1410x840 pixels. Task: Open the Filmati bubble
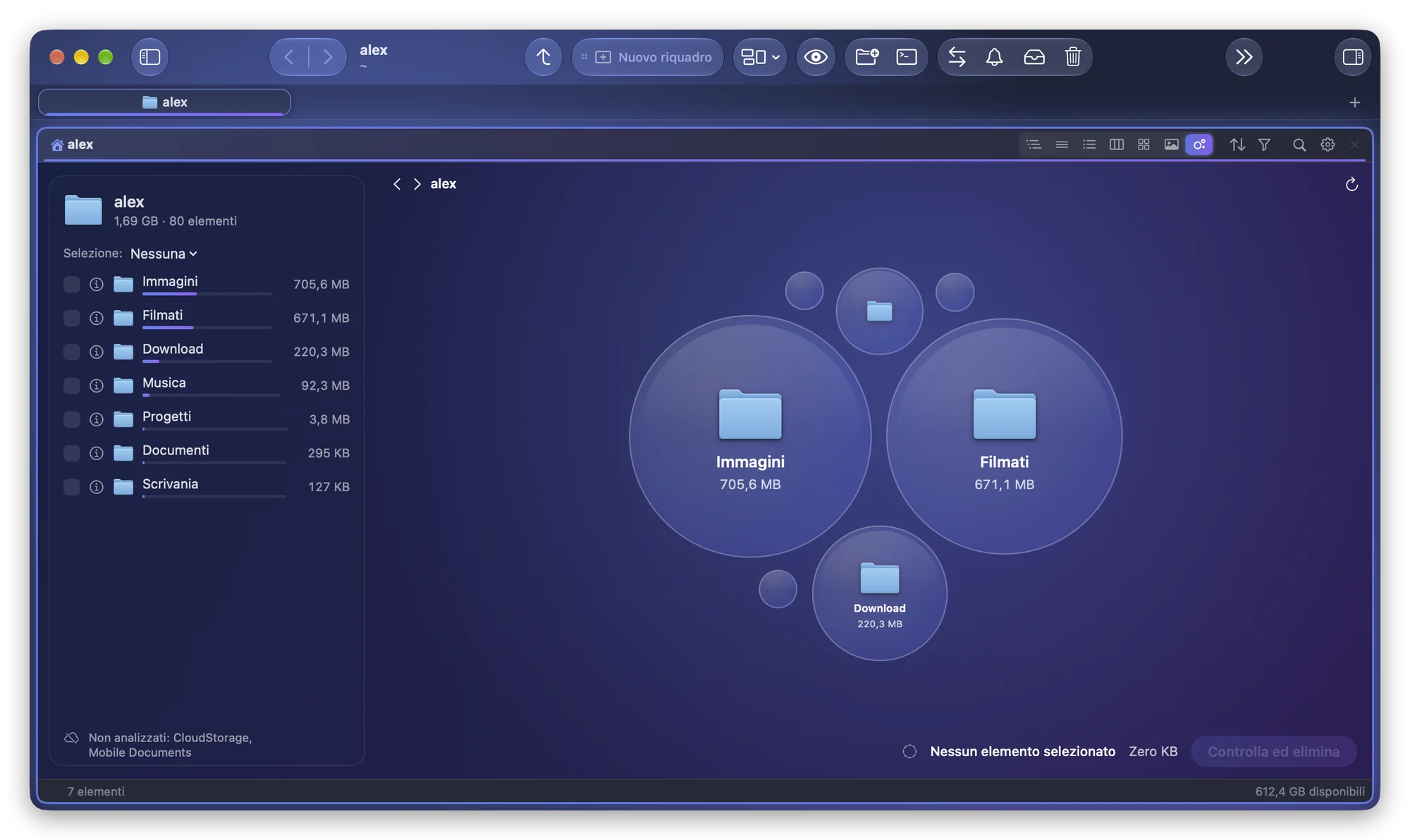point(1004,436)
